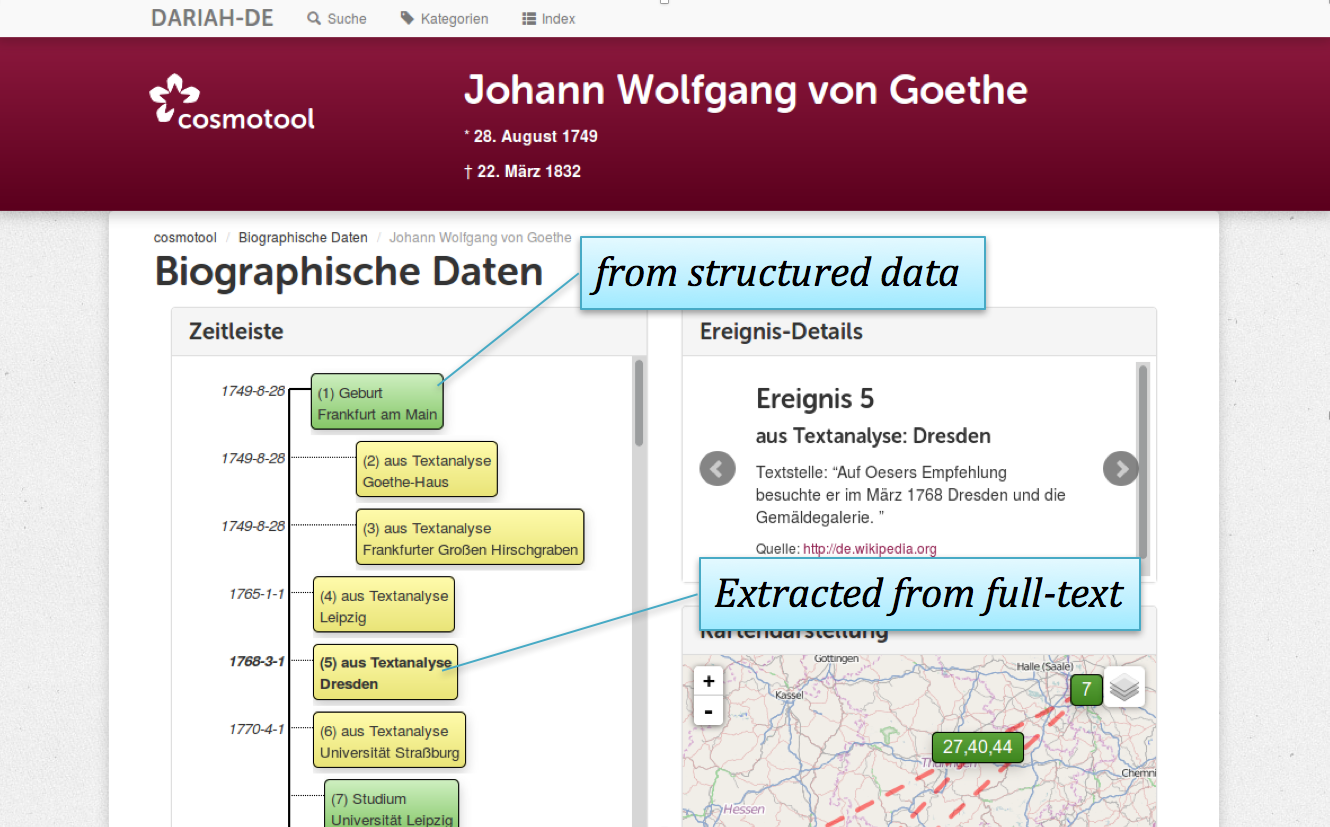Open the de.wikipedia.org source link
The width and height of the screenshot is (1330, 827).
[869, 549]
